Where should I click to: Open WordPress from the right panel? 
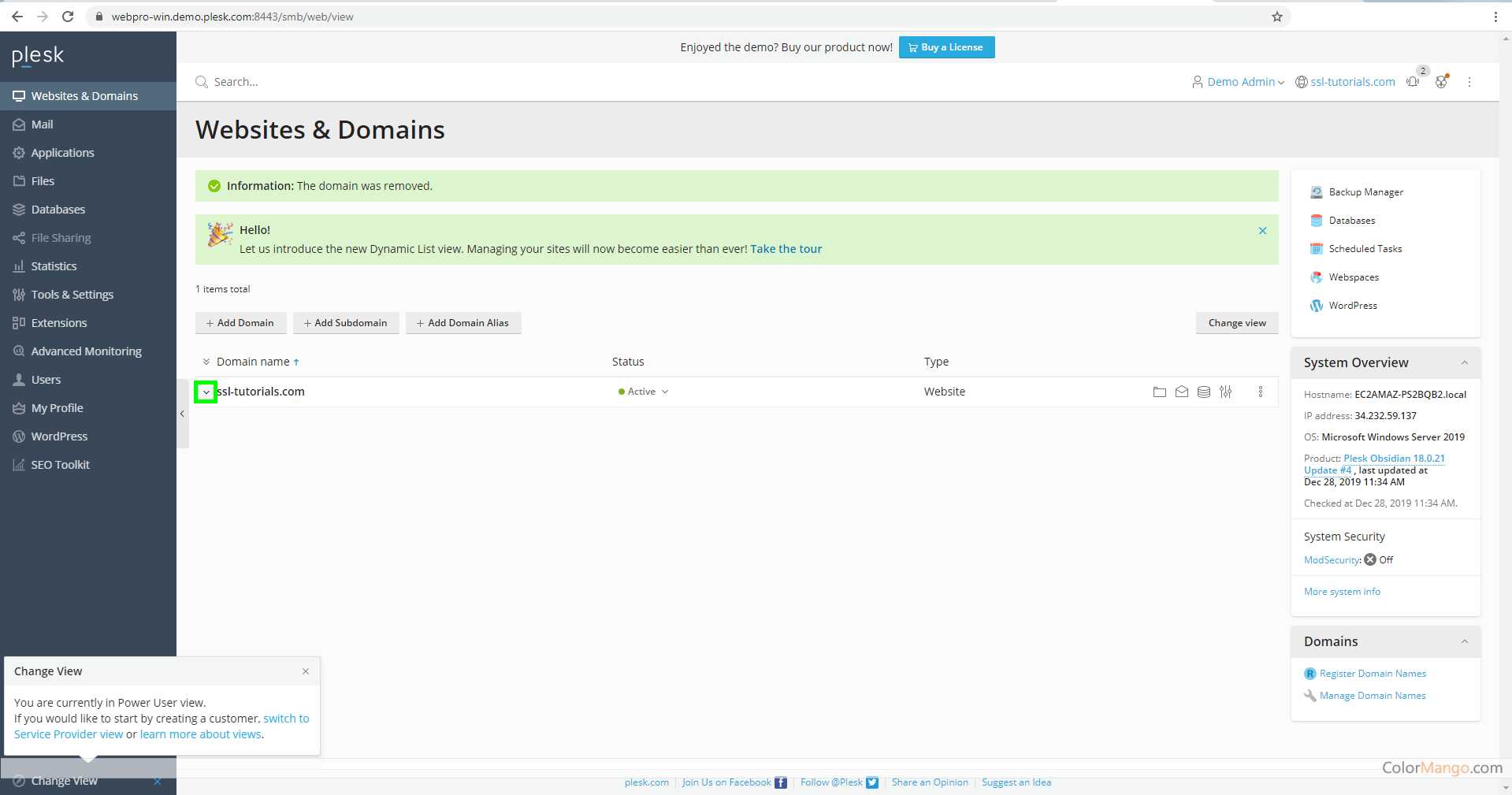click(1352, 305)
